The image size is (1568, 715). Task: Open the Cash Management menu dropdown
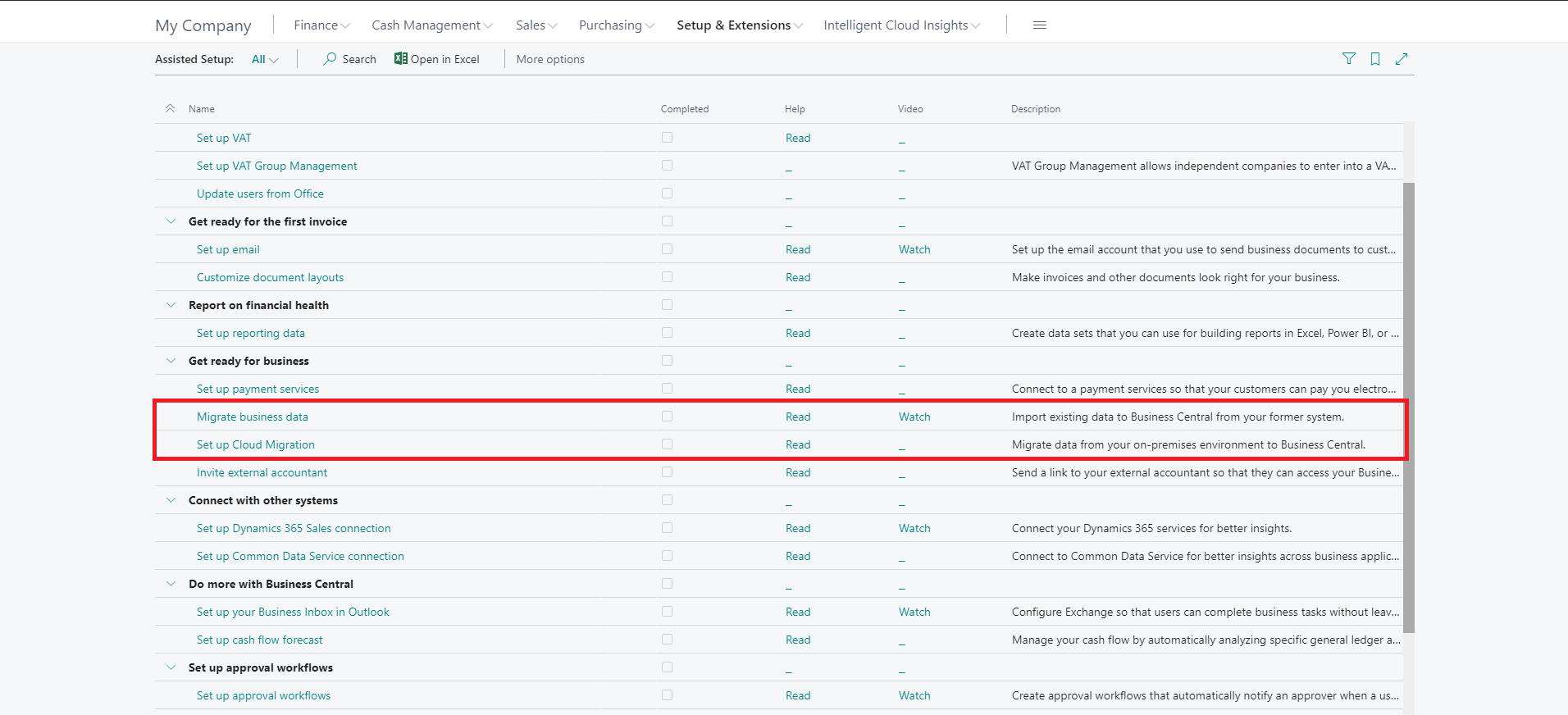click(x=432, y=25)
